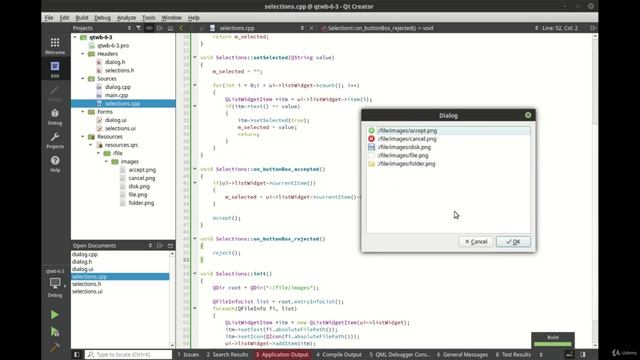640x360 pixels.
Task: Select accept.png item in Dialog list
Action: pos(449,131)
